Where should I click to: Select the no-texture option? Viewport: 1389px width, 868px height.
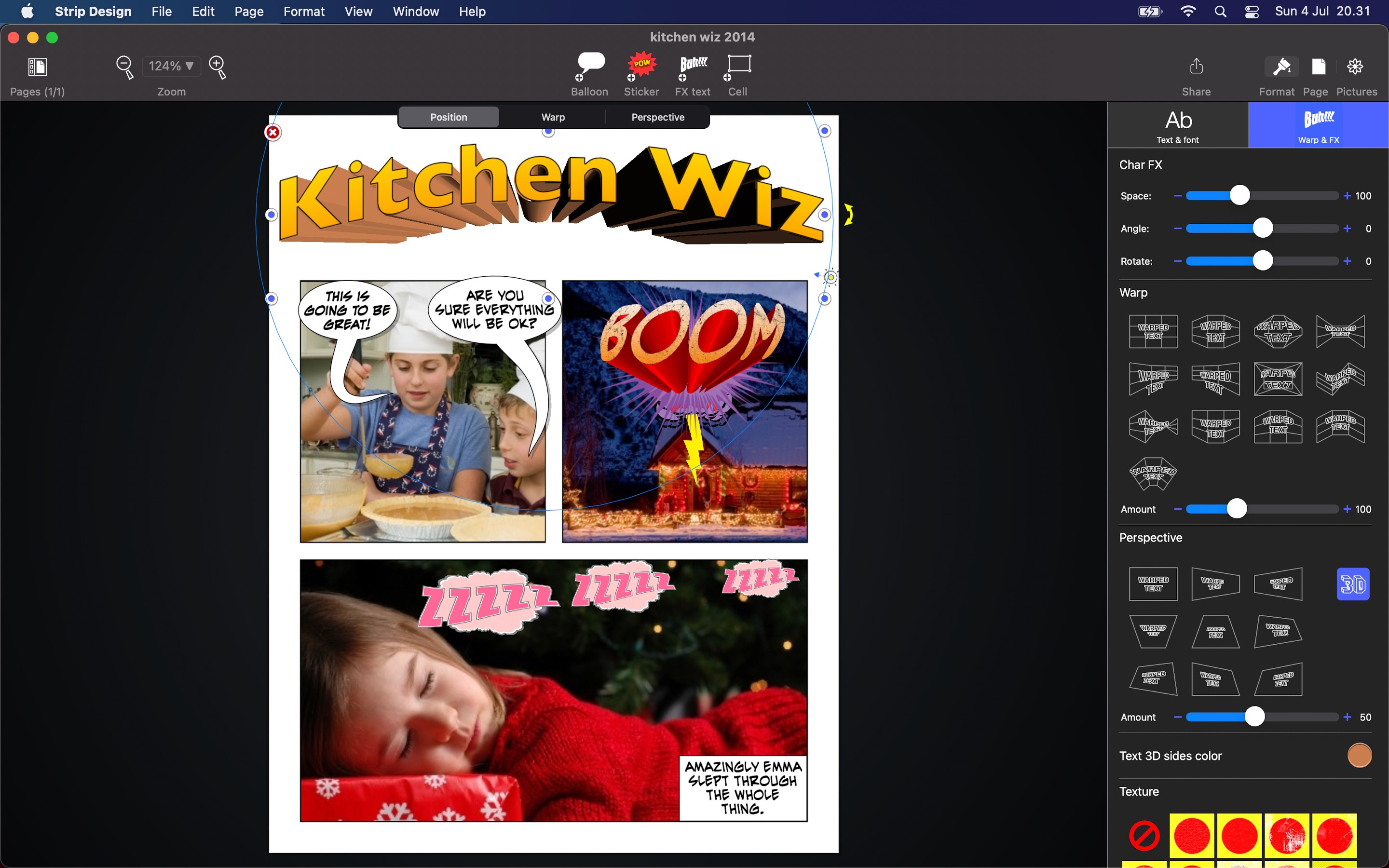coord(1144,835)
